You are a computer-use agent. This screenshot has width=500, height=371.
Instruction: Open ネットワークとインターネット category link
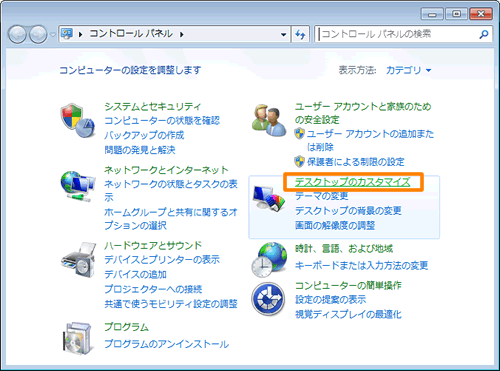(166, 170)
